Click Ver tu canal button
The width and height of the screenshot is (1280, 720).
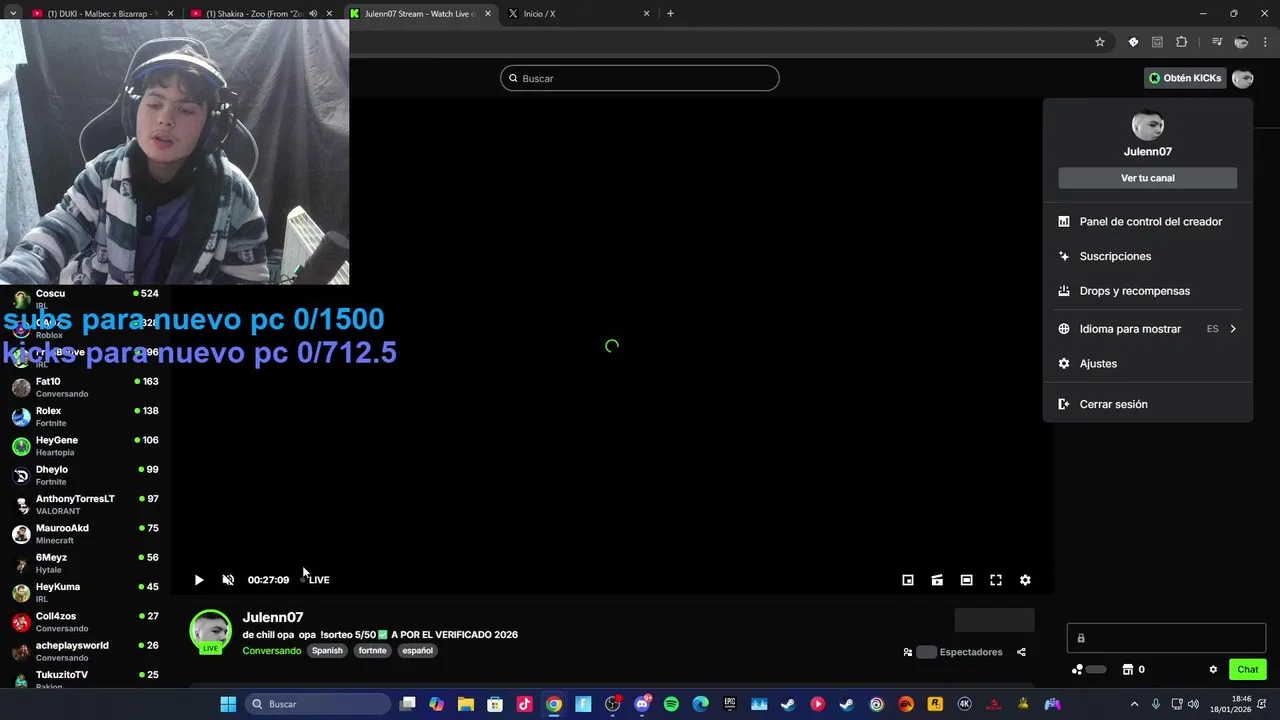click(x=1148, y=178)
